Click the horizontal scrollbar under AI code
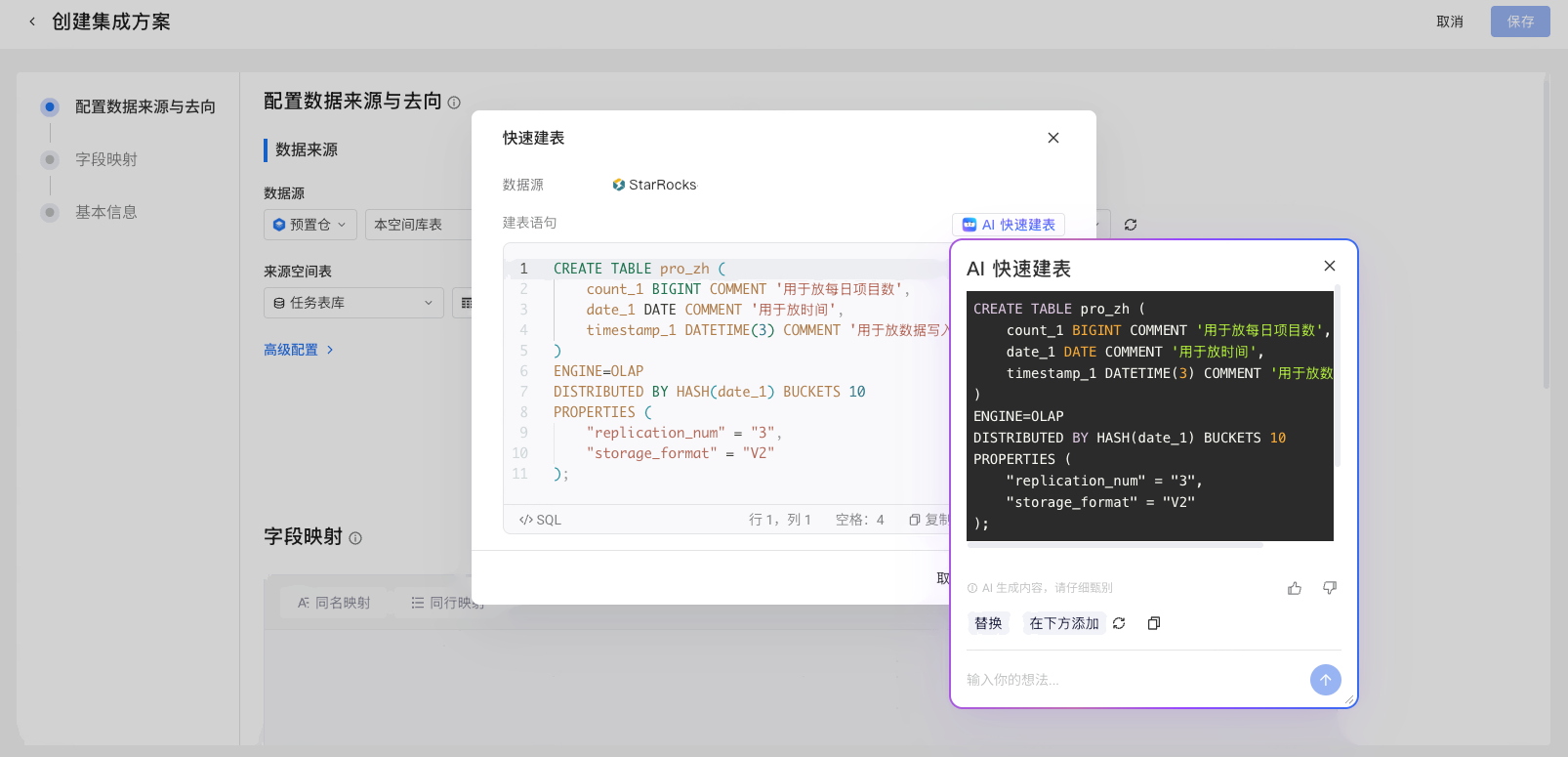Screen dimensions: 1568x757 coord(1115,545)
